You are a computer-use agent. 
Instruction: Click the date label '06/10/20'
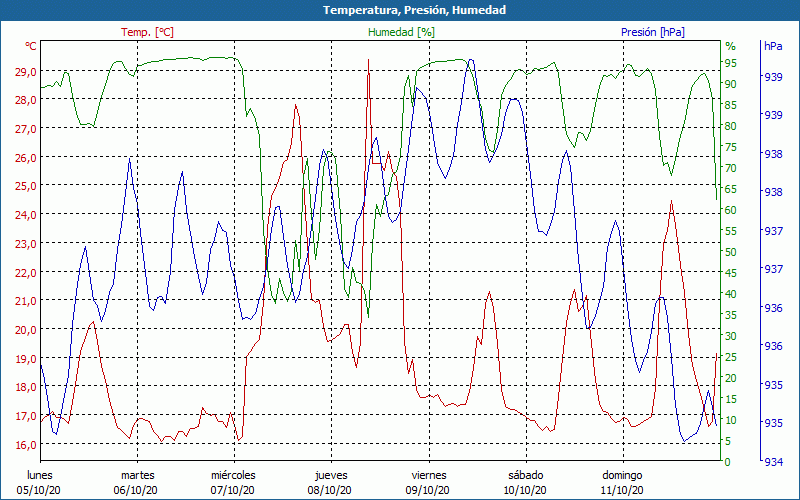click(x=136, y=490)
